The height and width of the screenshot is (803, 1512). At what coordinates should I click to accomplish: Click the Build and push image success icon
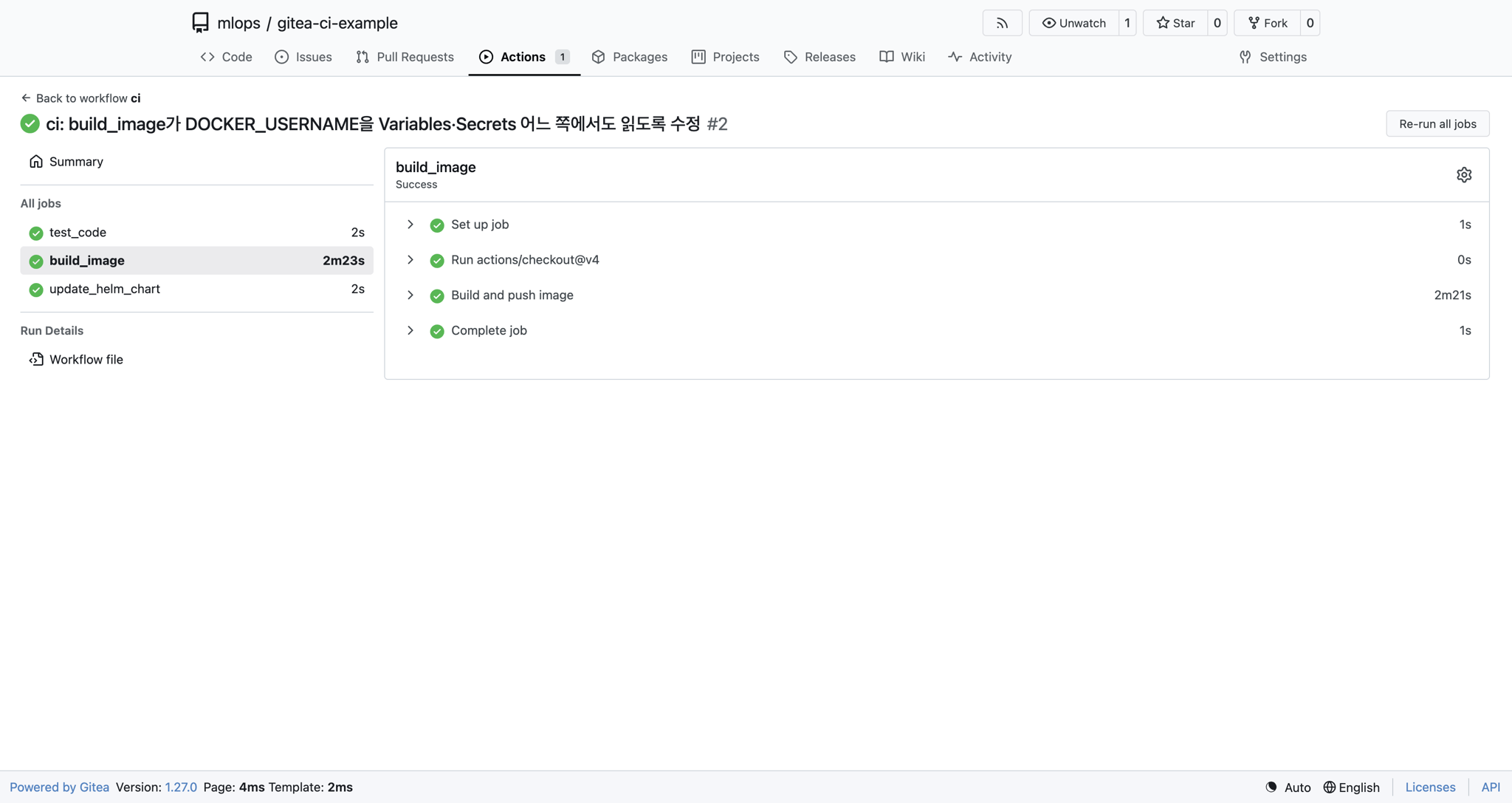(437, 296)
